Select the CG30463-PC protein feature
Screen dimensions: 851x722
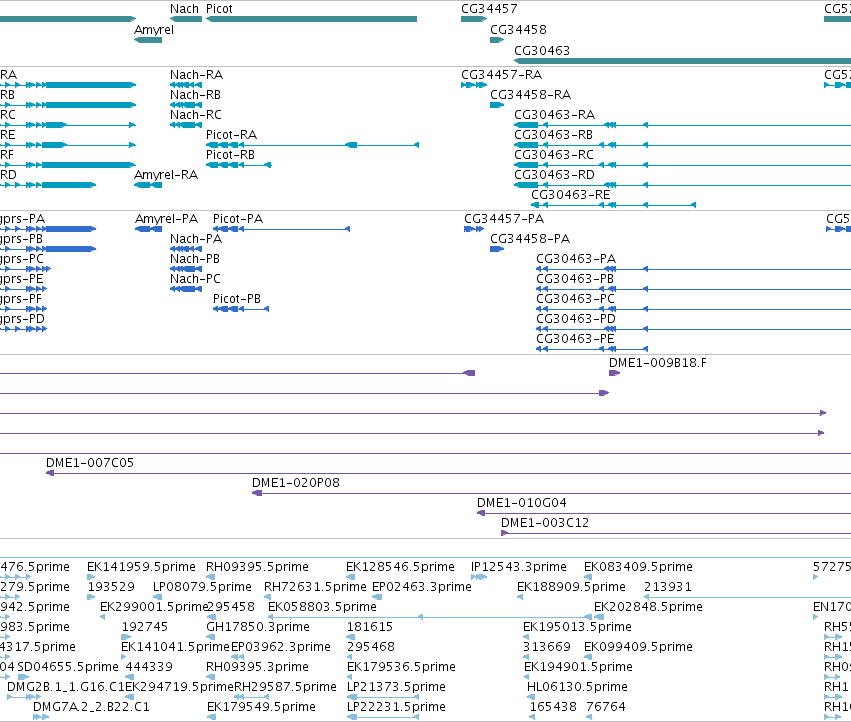coord(693,309)
